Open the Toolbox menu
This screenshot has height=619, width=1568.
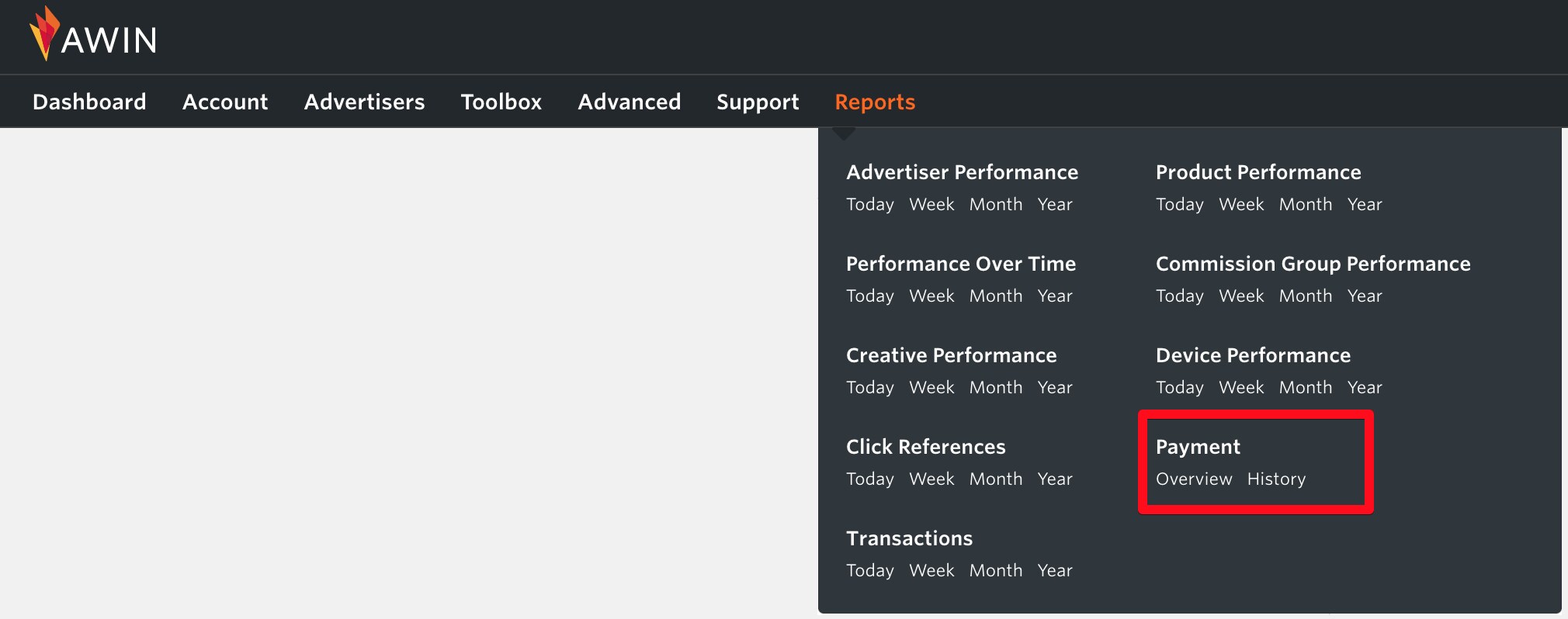tap(501, 102)
